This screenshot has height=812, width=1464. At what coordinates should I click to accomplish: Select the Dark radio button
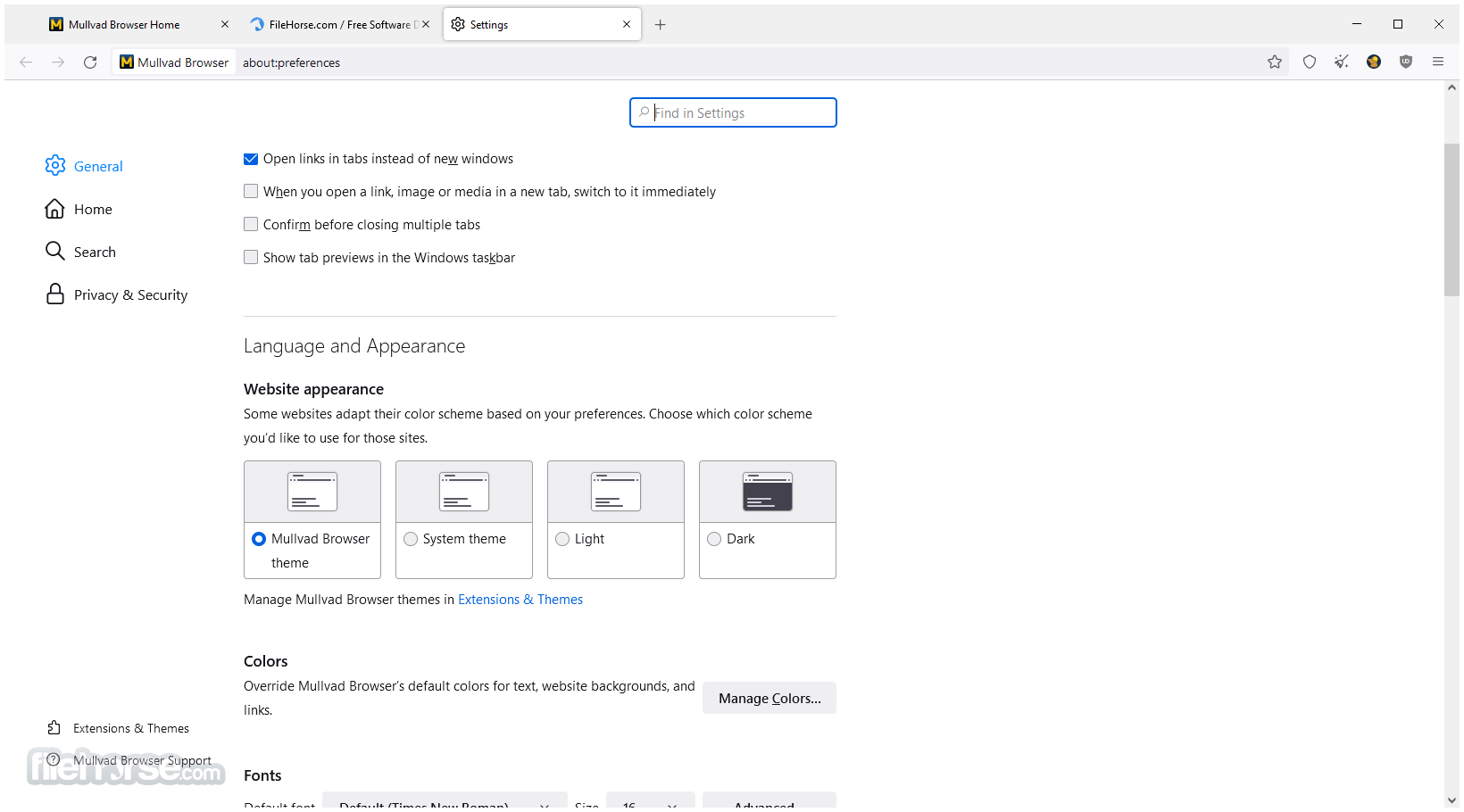[714, 539]
